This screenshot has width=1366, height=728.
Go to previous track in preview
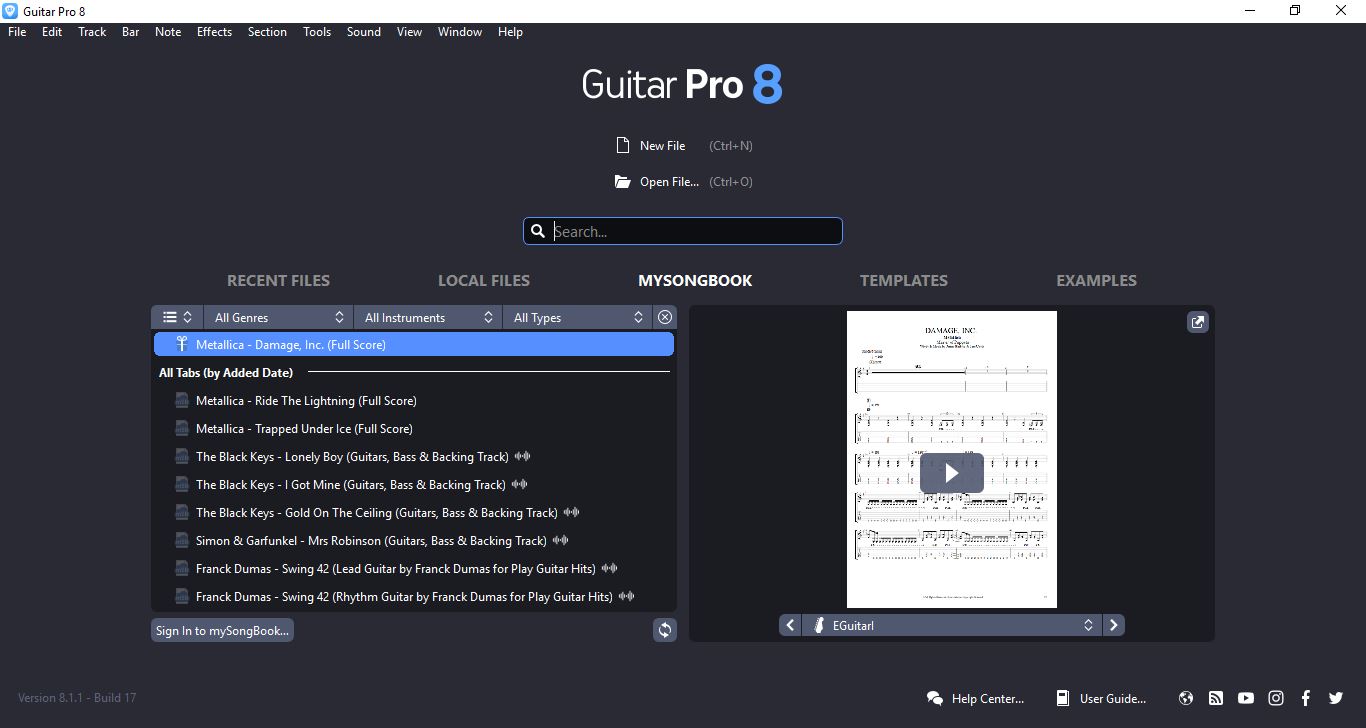(790, 625)
